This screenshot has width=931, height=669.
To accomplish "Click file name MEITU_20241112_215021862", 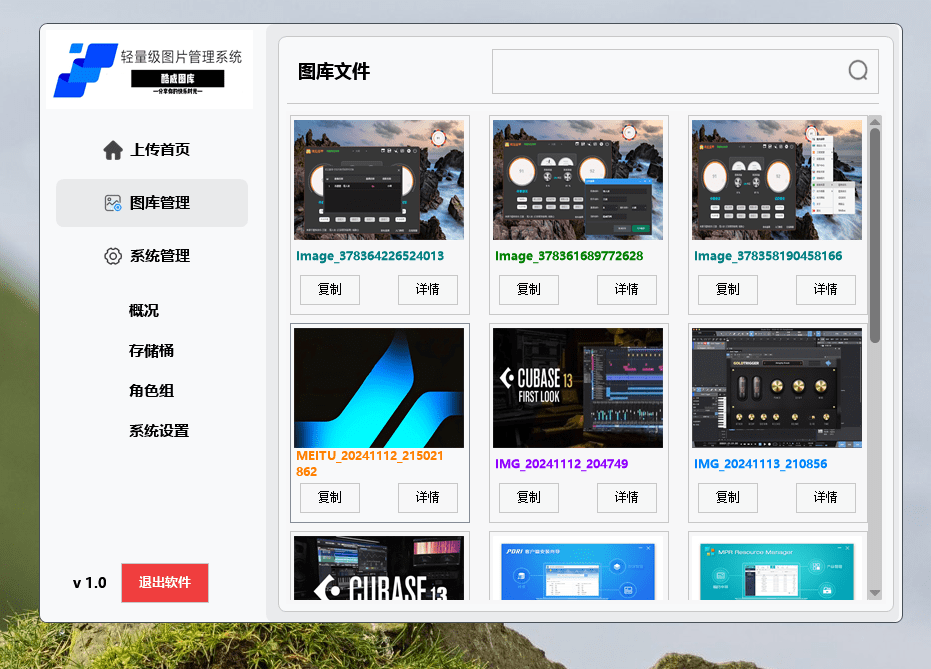I will [370, 464].
